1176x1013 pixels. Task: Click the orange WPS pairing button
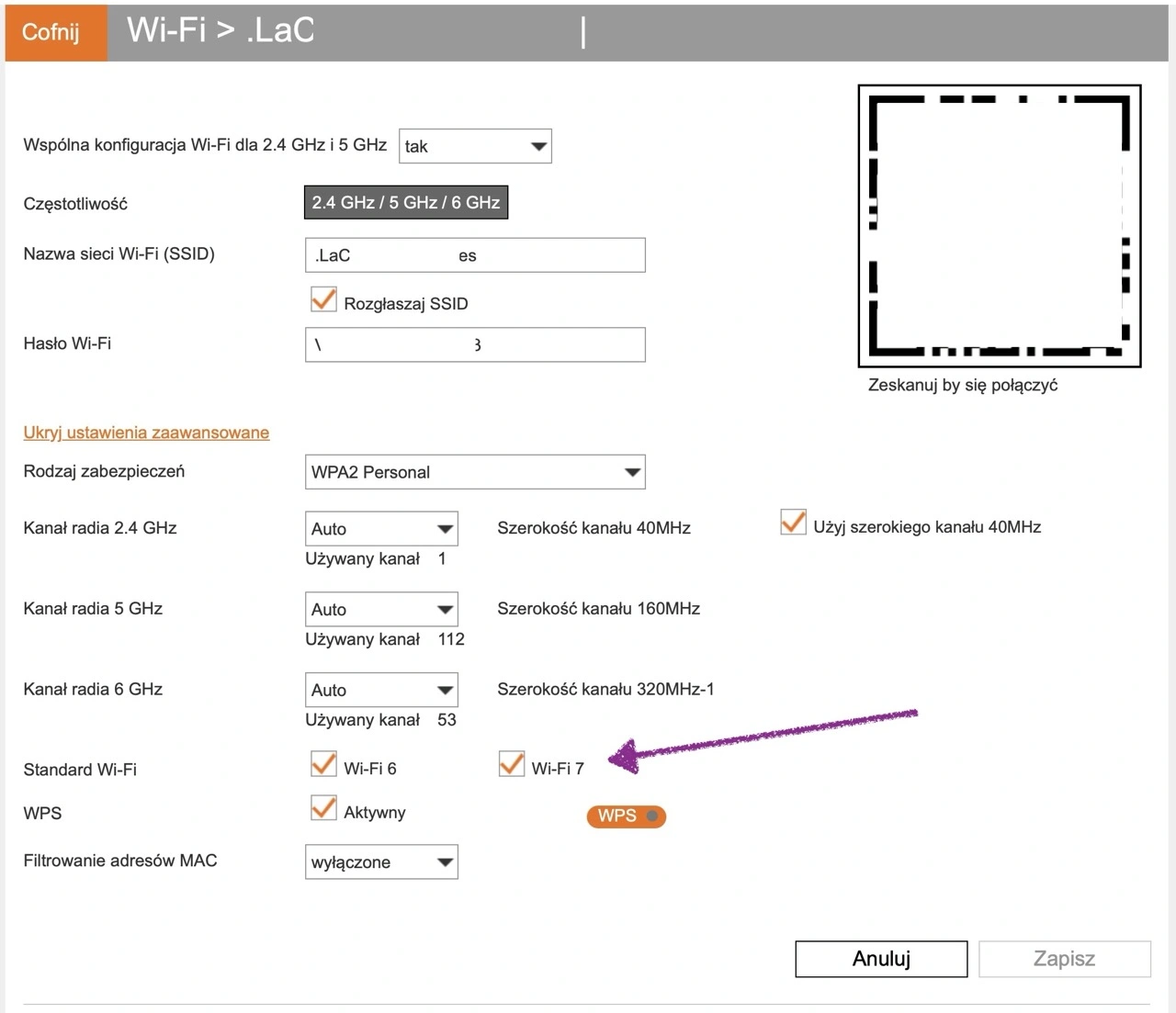[x=626, y=816]
